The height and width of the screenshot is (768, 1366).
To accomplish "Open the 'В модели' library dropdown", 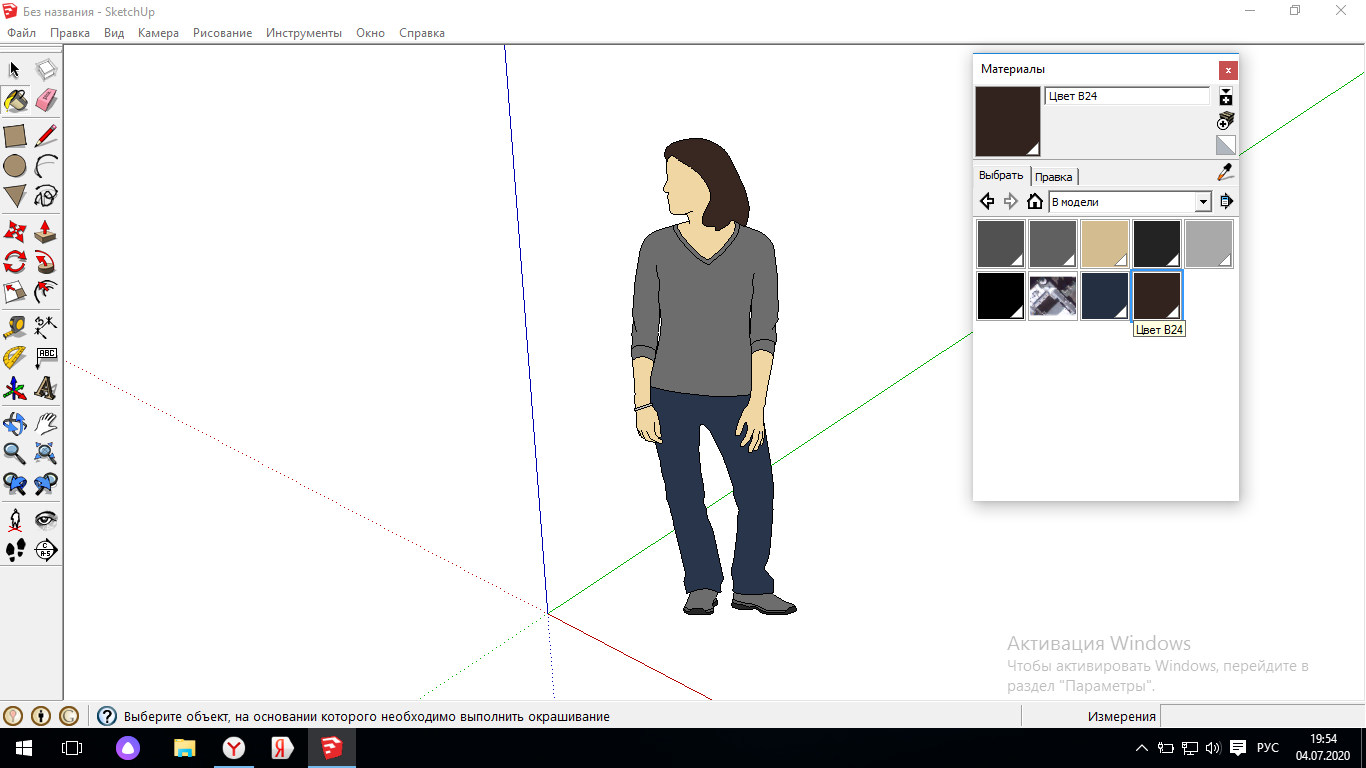I will tap(1130, 201).
